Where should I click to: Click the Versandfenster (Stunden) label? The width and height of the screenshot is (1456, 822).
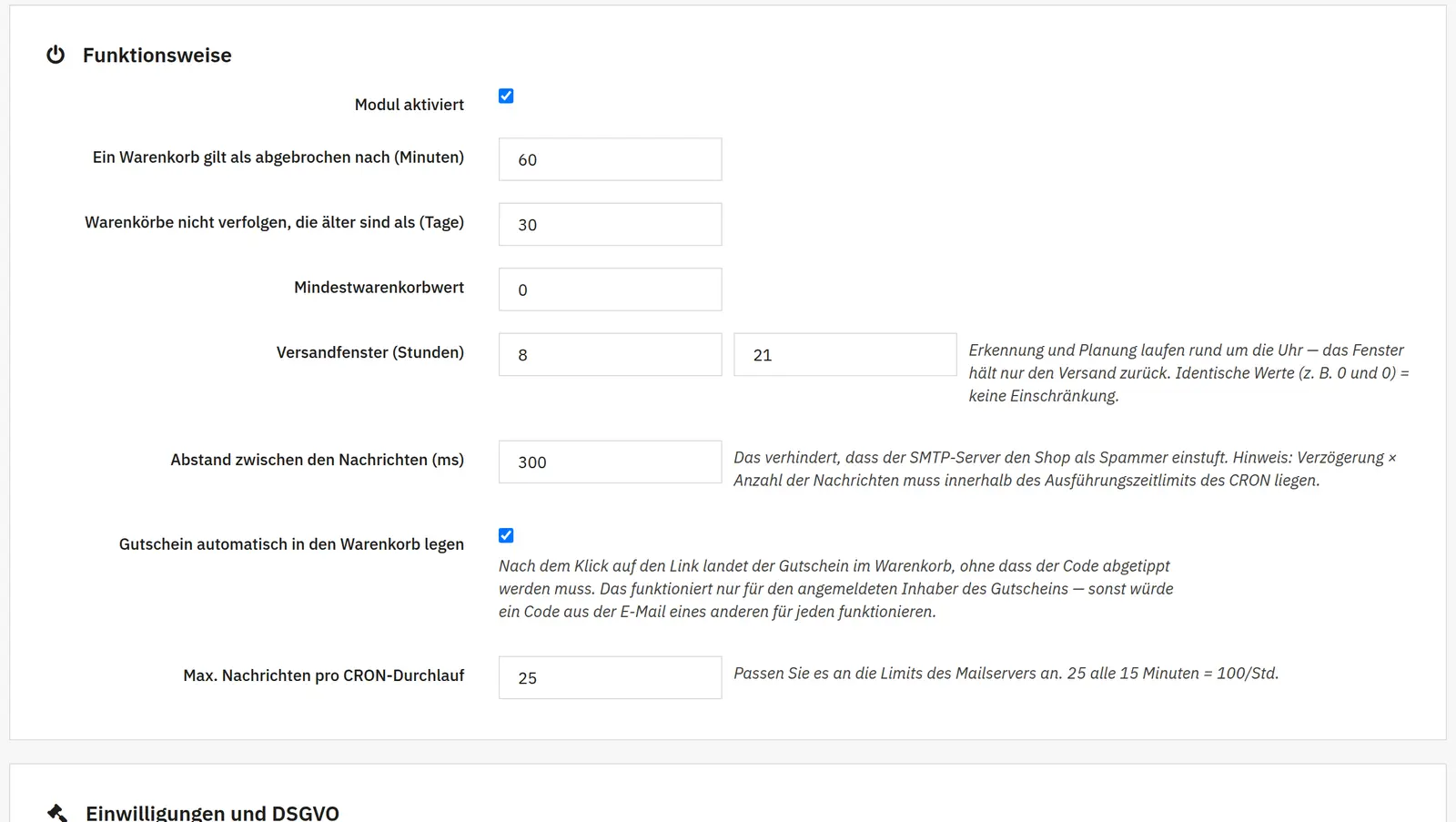[x=370, y=352]
